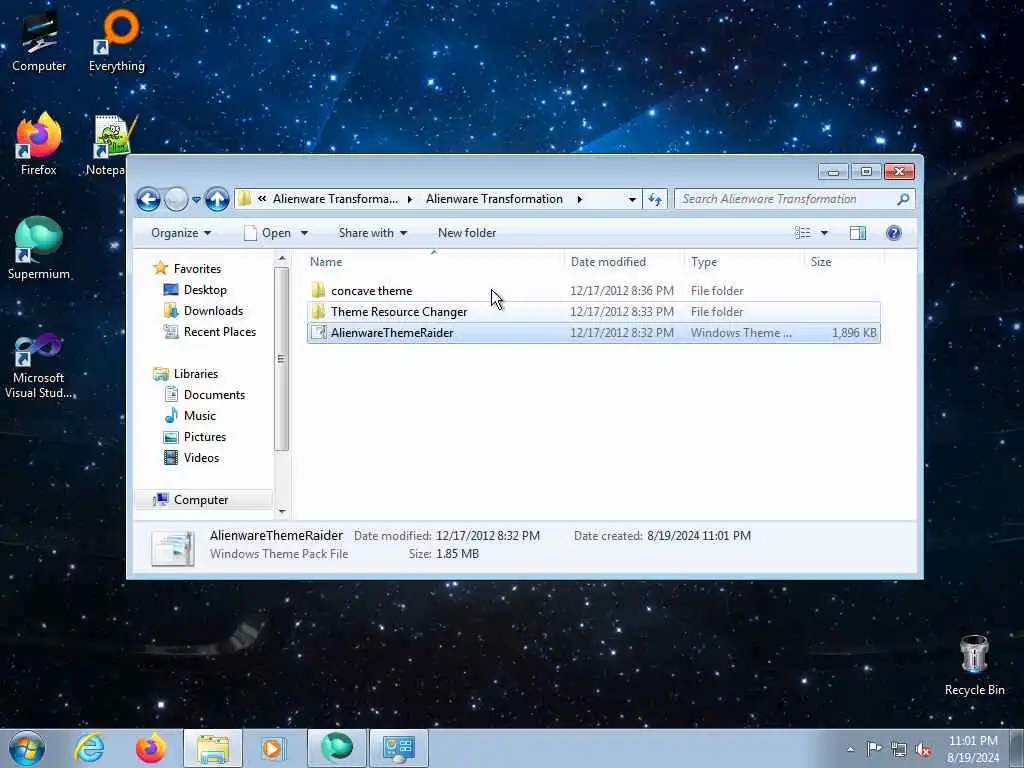The image size is (1024, 768).
Task: Click the navigation pane scroll up arrow
Action: click(x=281, y=259)
